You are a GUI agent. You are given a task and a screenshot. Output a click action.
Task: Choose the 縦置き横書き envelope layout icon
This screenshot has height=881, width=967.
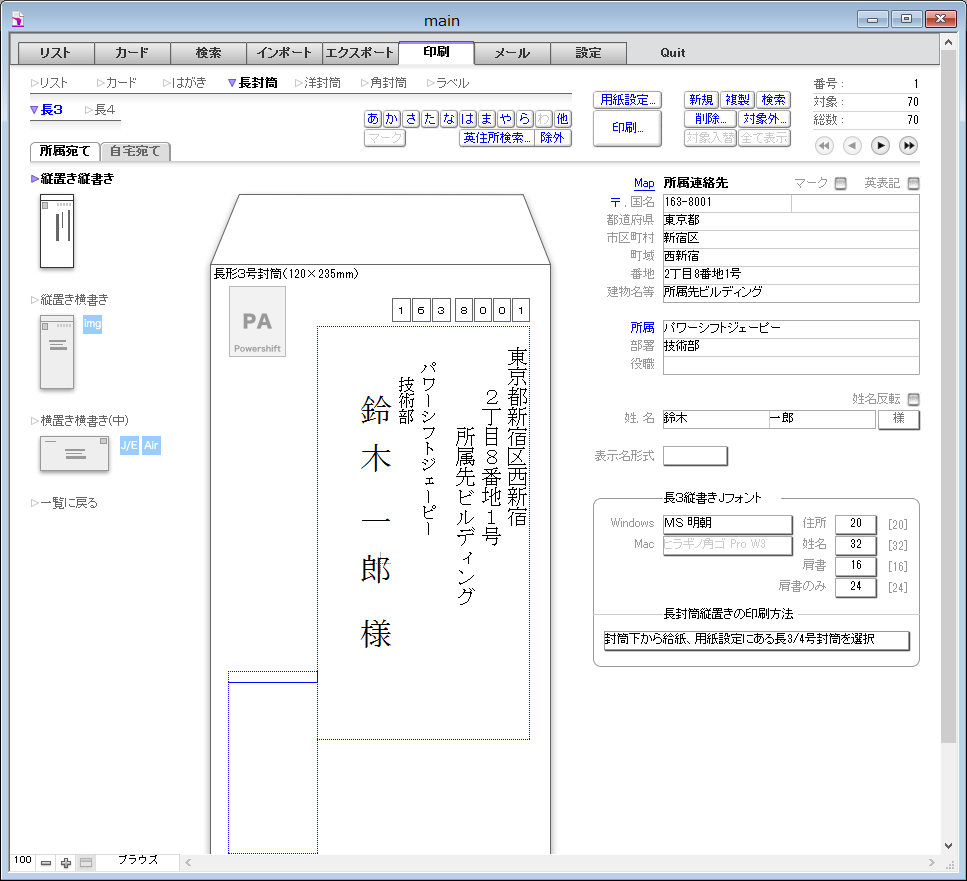(x=57, y=352)
